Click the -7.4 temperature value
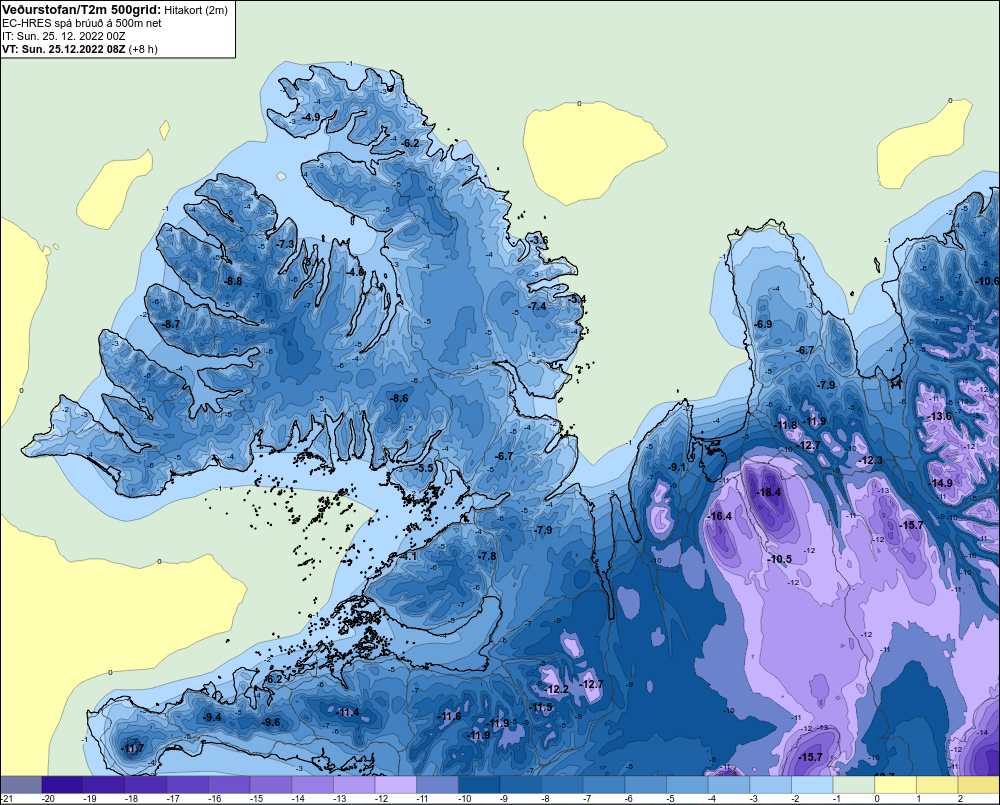Image resolution: width=1000 pixels, height=805 pixels. pyautogui.click(x=538, y=307)
